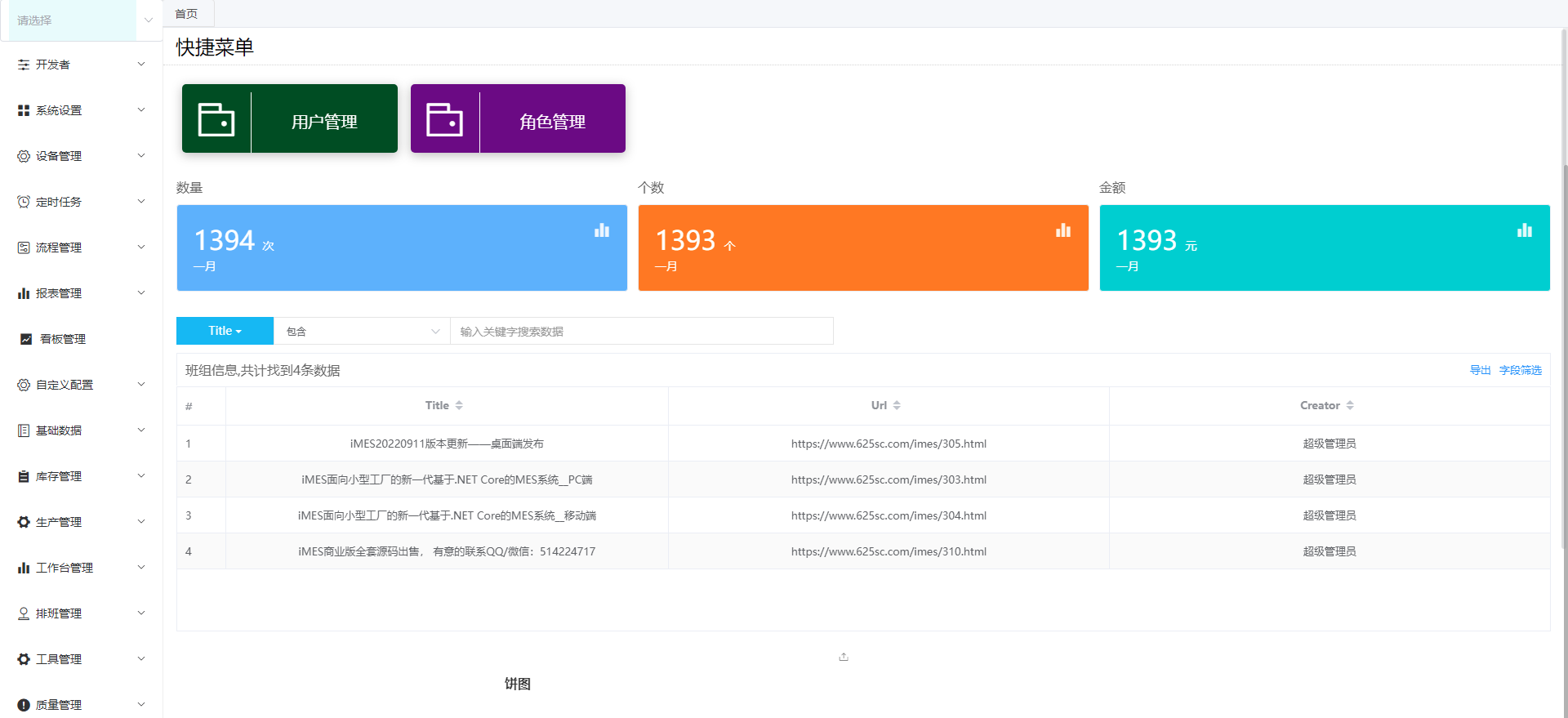Image resolution: width=1568 pixels, height=718 pixels.
Task: Click the 质量管理 exclamation icon
Action: pos(24,705)
